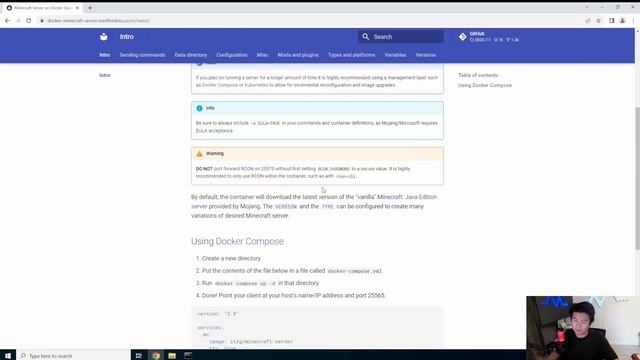This screenshot has height=360, width=640.
Task: Follow the Kubernetes link in the note
Action: [256, 85]
